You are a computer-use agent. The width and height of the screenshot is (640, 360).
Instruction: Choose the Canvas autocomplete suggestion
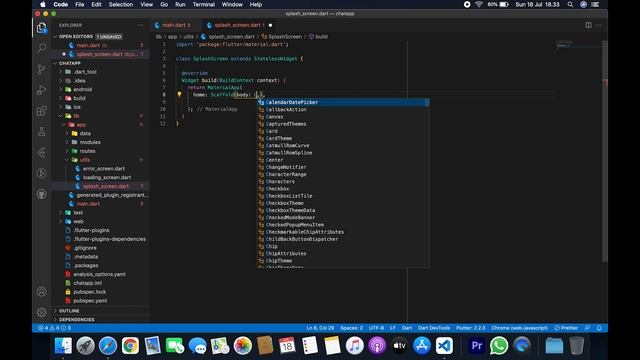pyautogui.click(x=343, y=117)
